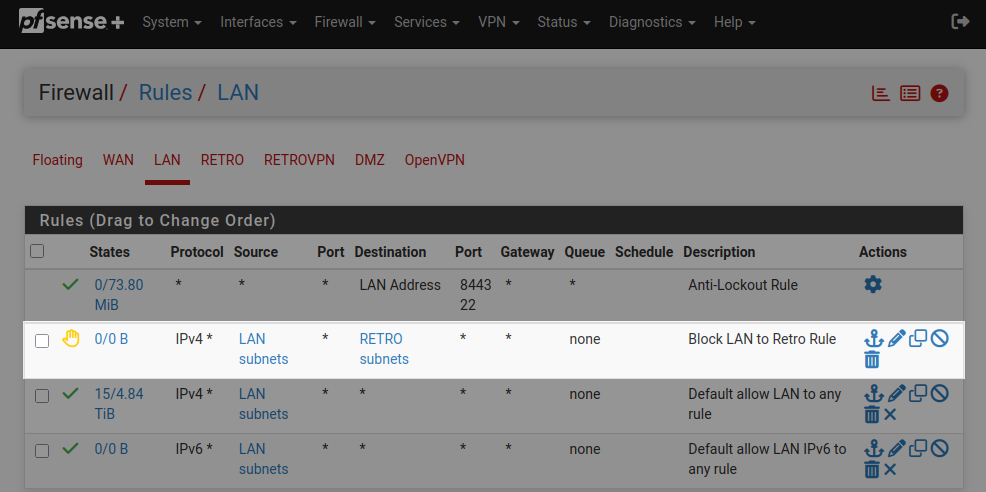Disable the Block LAN to Retro rule

coord(939,338)
